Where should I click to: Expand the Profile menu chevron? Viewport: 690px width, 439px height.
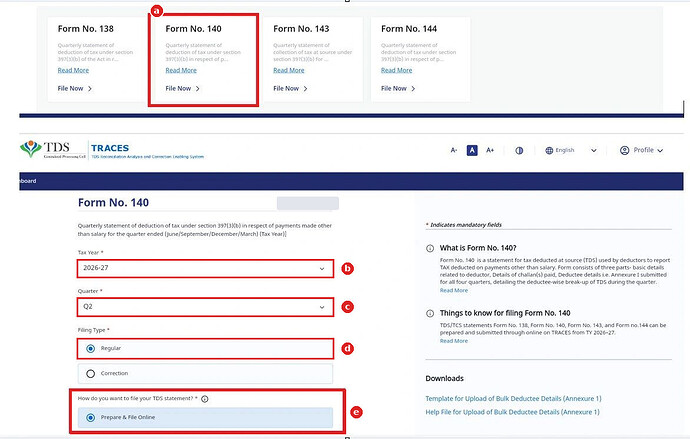(660, 150)
